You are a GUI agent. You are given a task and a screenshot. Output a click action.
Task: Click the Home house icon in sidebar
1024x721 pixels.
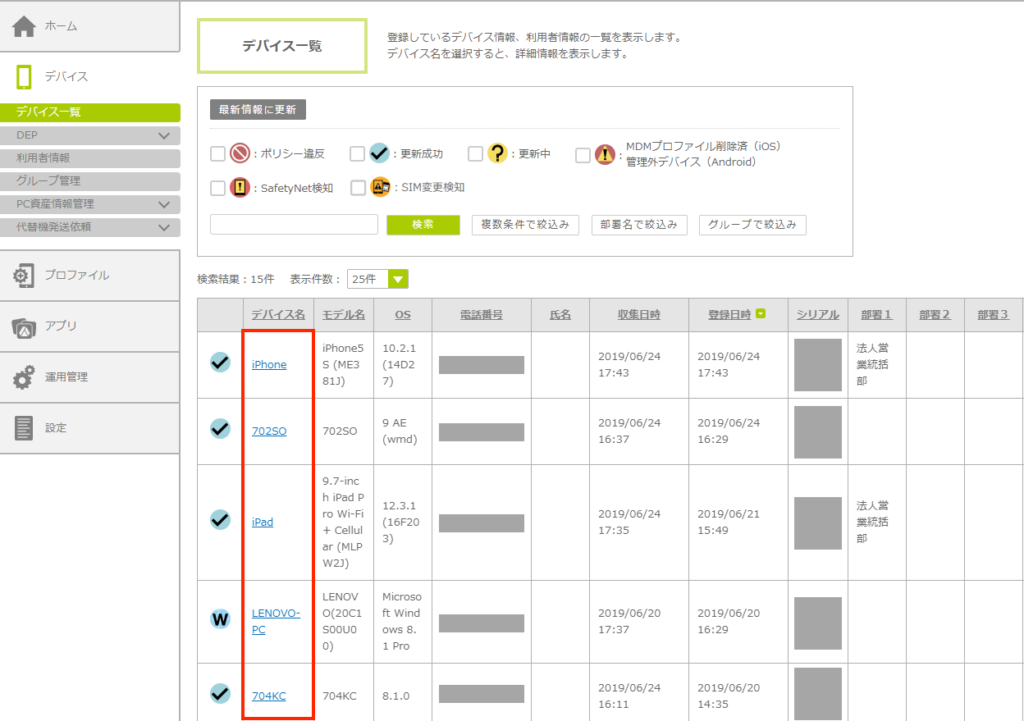[25, 27]
